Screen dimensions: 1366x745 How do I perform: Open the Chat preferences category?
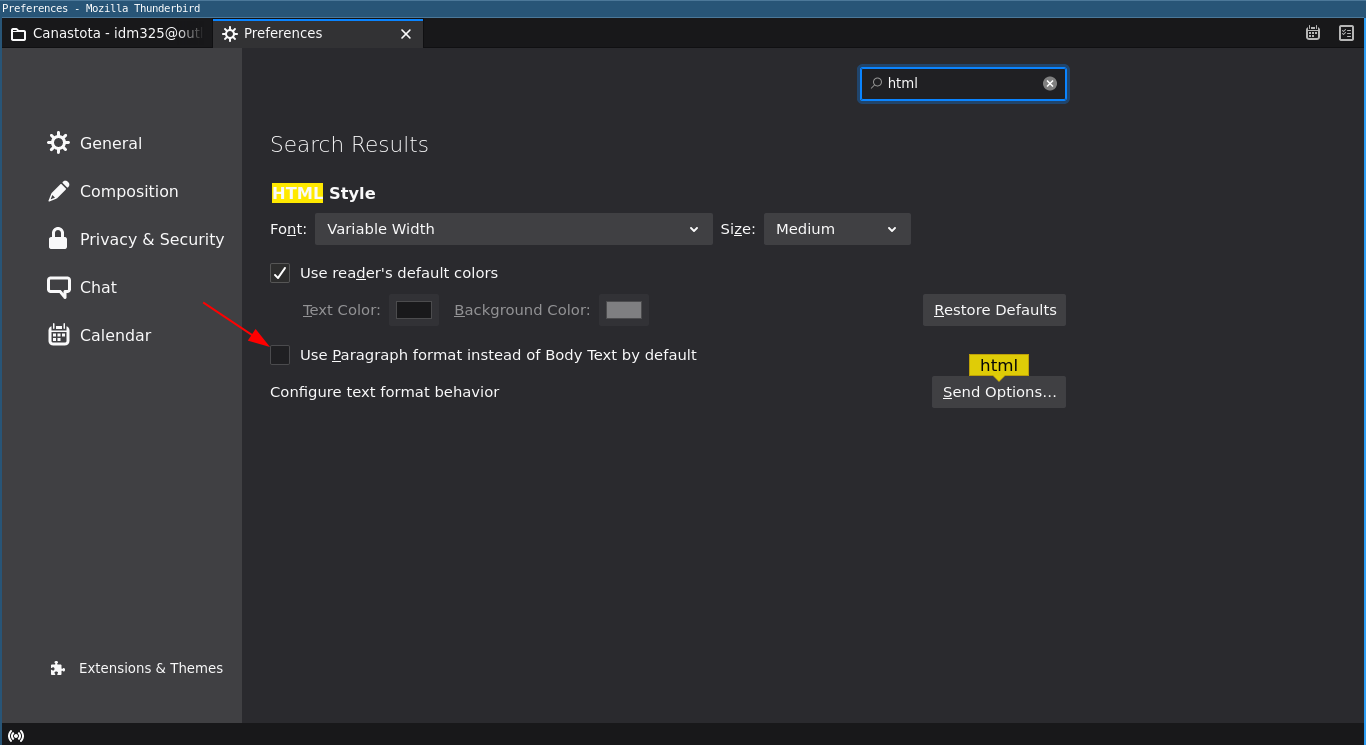(x=98, y=287)
